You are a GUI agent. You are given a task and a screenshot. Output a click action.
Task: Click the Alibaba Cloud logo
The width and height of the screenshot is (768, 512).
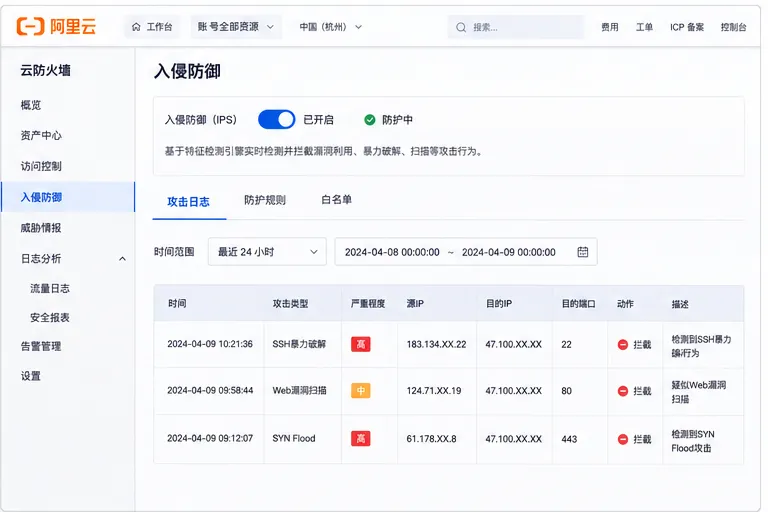pyautogui.click(x=56, y=26)
